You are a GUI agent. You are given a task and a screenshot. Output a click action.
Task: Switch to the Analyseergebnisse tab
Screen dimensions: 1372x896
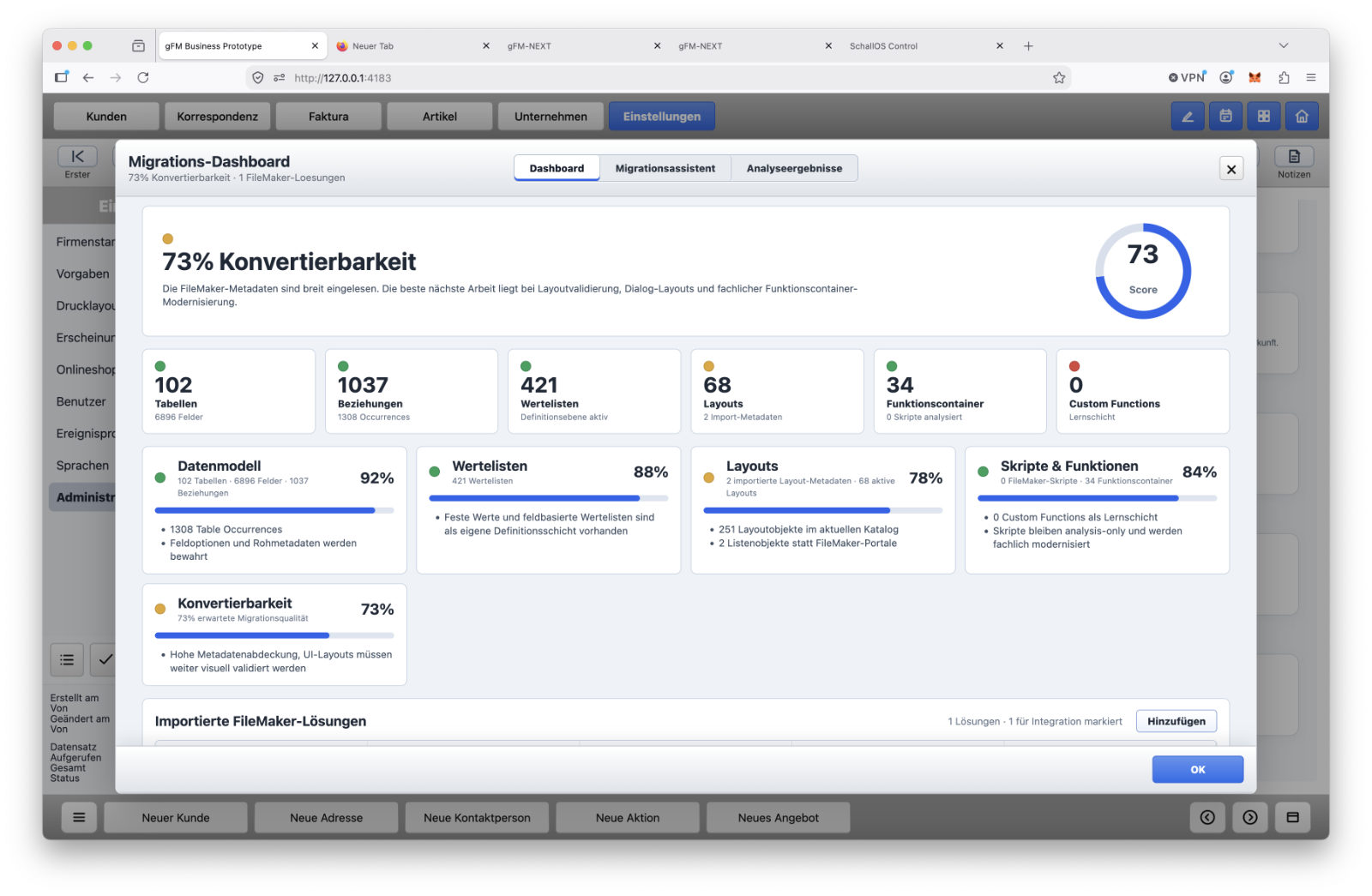click(x=794, y=168)
